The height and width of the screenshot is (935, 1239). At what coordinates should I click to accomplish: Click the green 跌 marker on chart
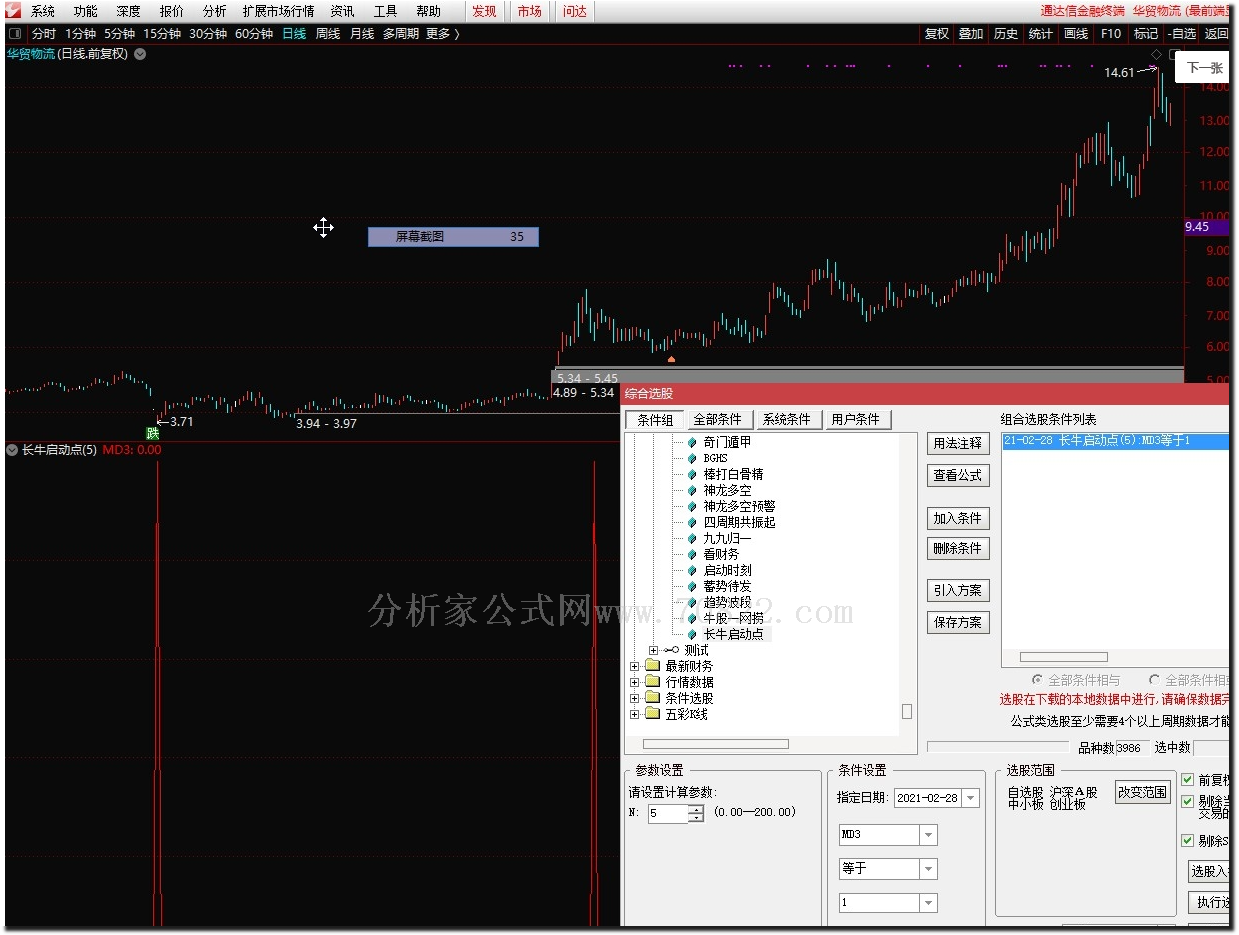click(152, 433)
